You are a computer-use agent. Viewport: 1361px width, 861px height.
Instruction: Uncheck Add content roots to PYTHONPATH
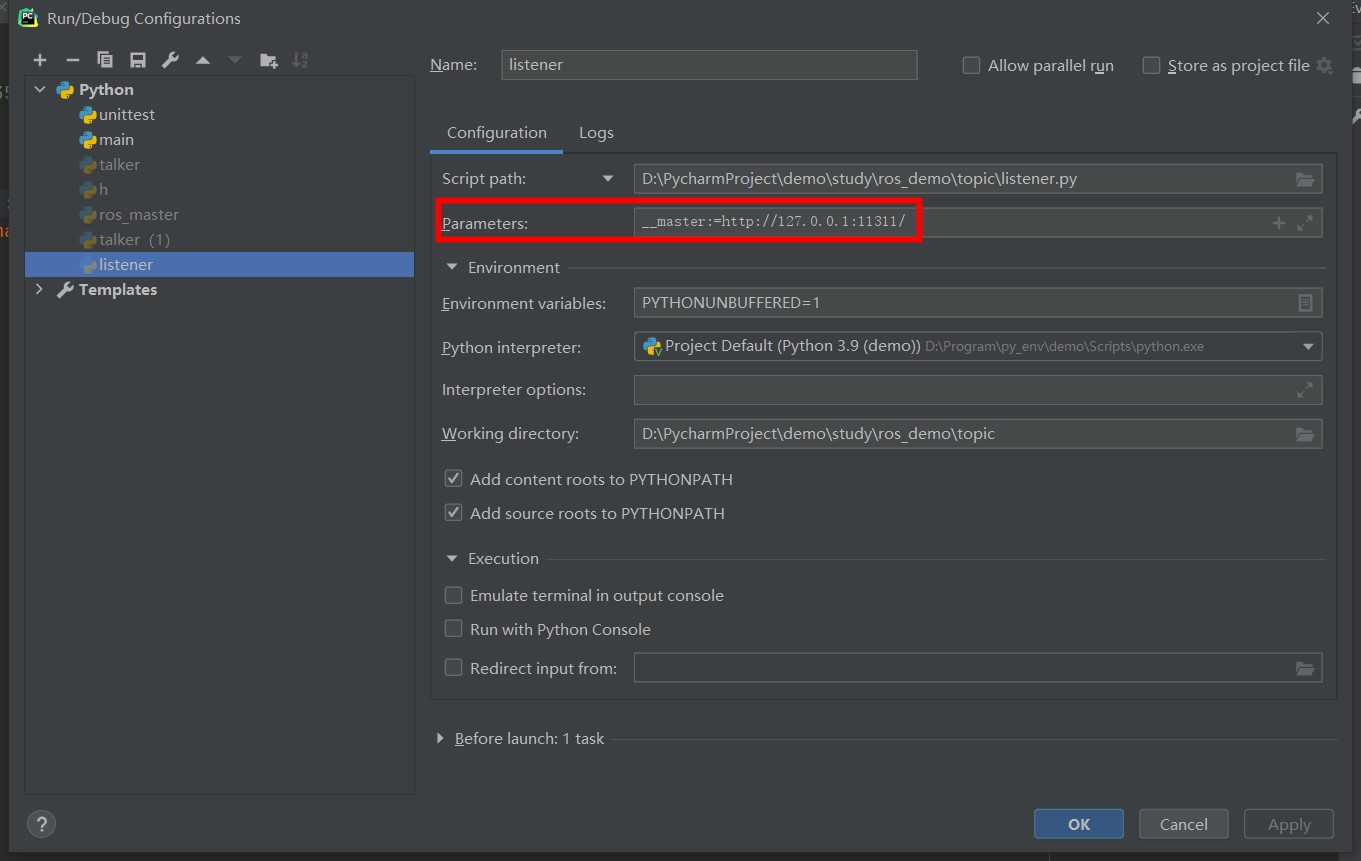pyautogui.click(x=453, y=480)
